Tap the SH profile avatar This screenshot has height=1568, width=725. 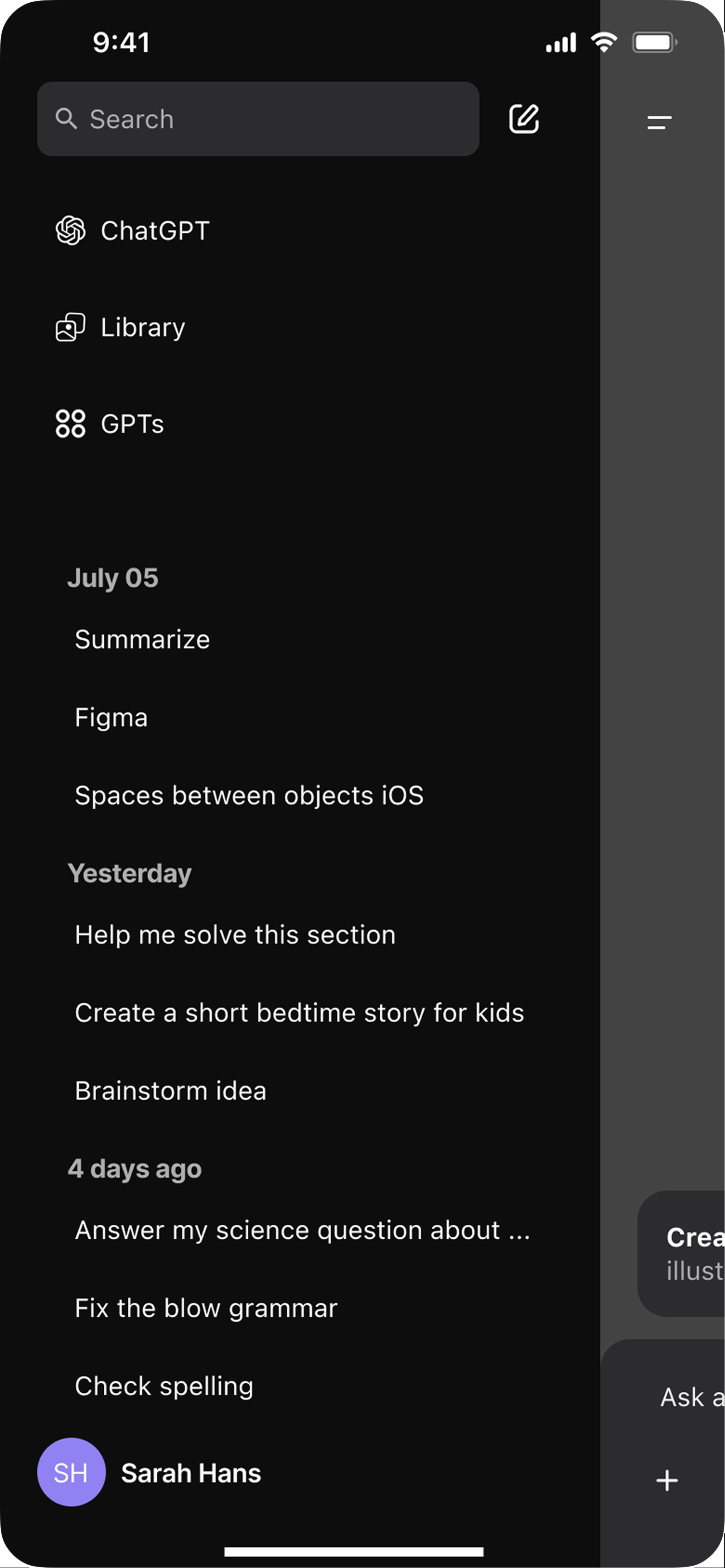click(71, 1472)
